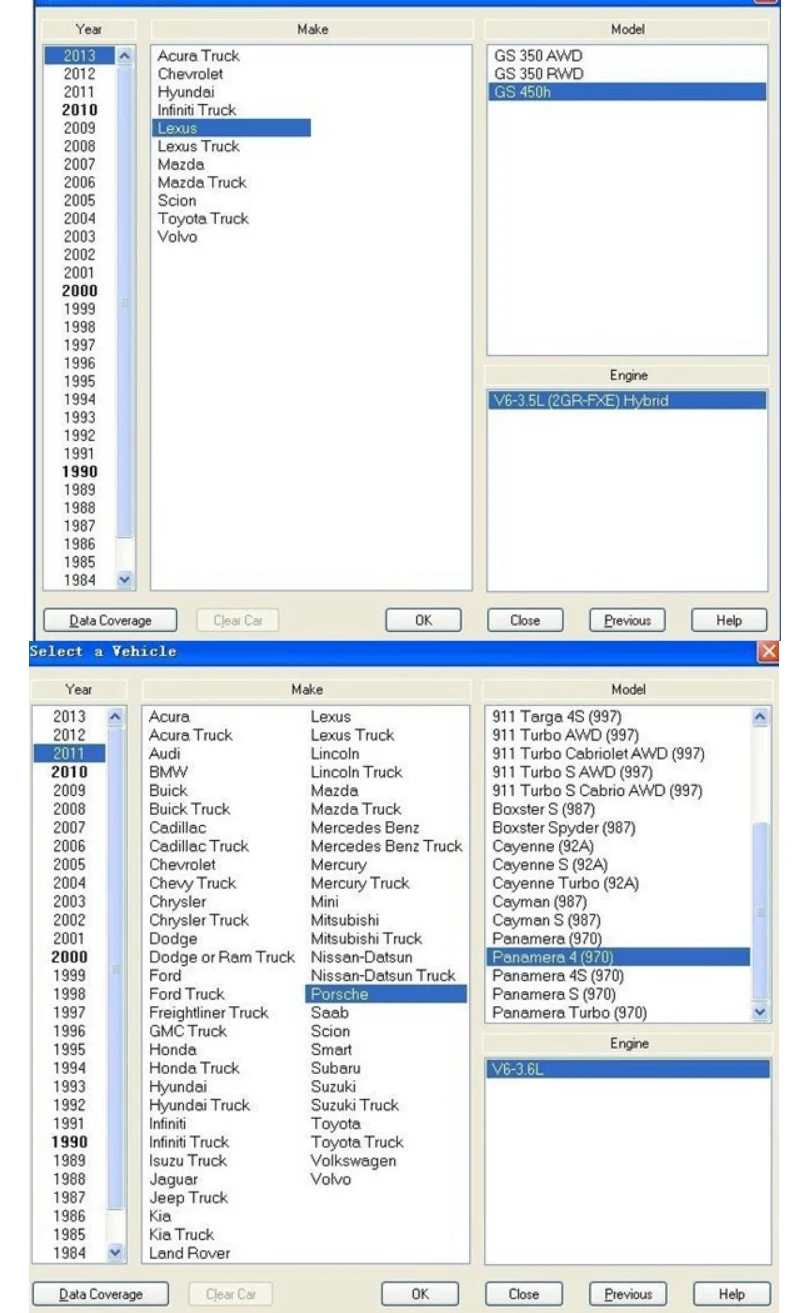Year list scroll-up arrow in Lexus GS dialog

tap(125, 56)
